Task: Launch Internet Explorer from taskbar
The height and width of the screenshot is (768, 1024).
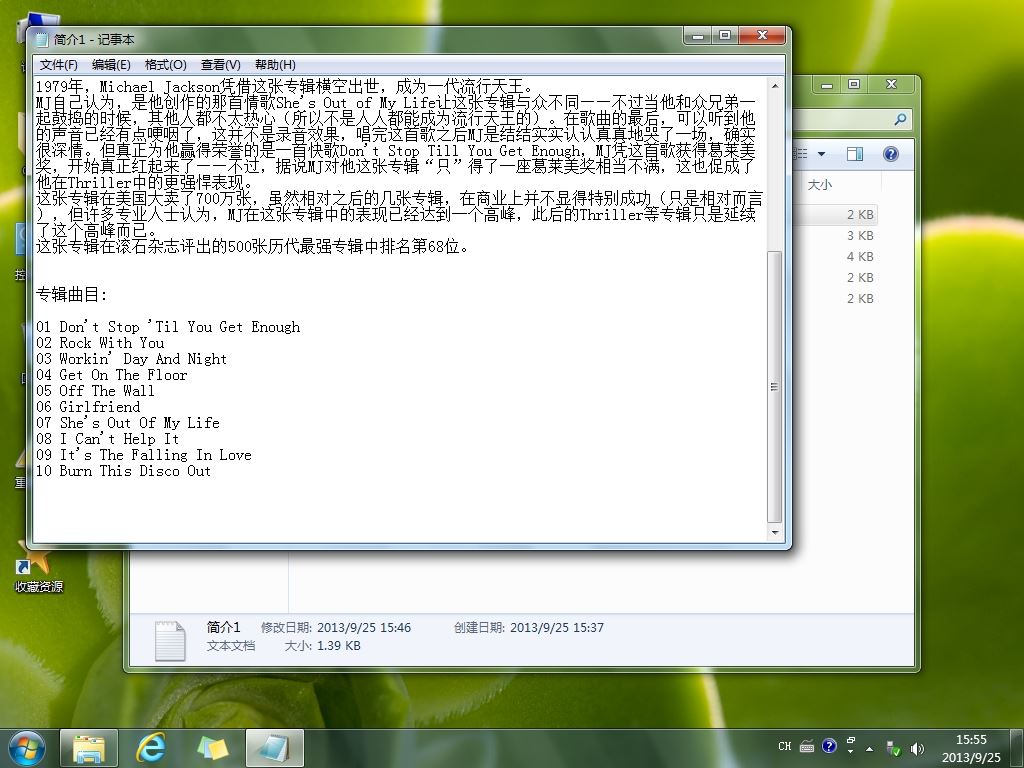Action: [x=150, y=748]
